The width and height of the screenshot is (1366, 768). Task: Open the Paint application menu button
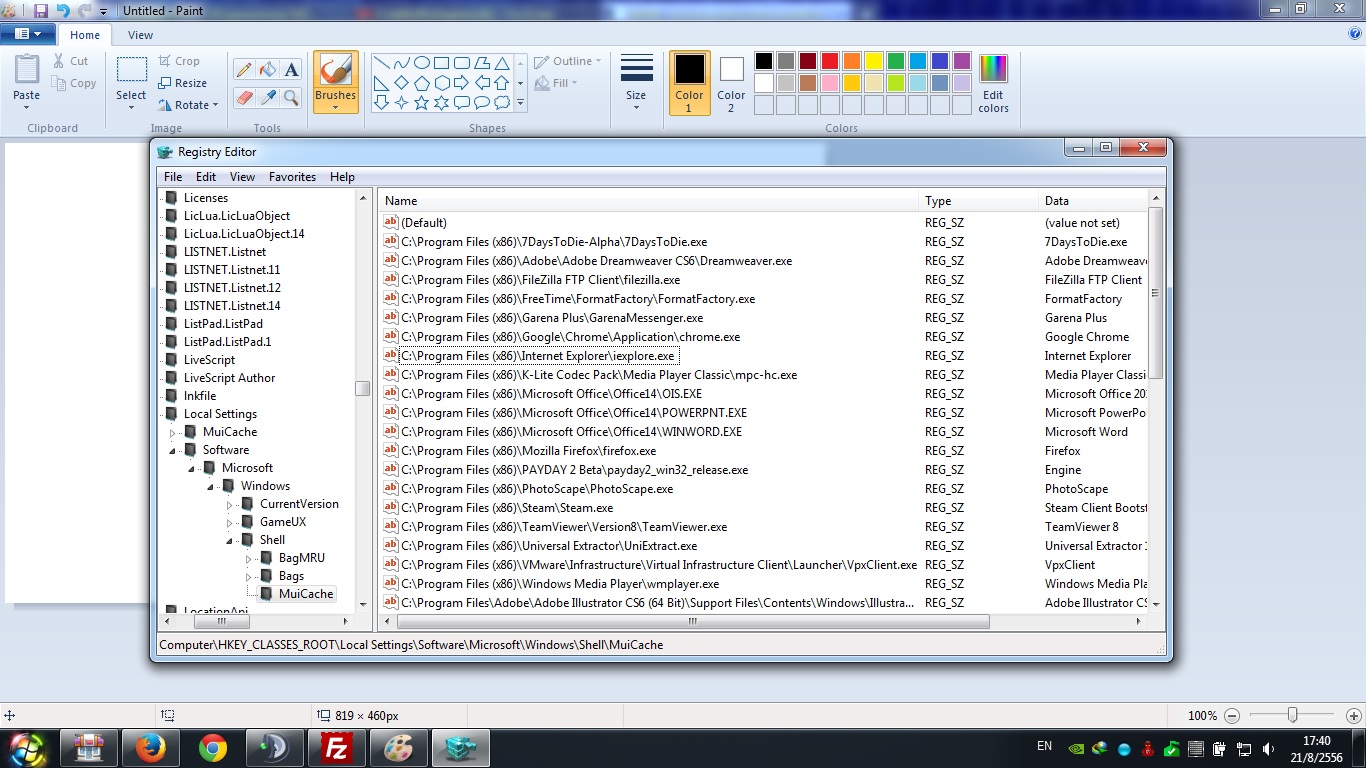pos(28,34)
